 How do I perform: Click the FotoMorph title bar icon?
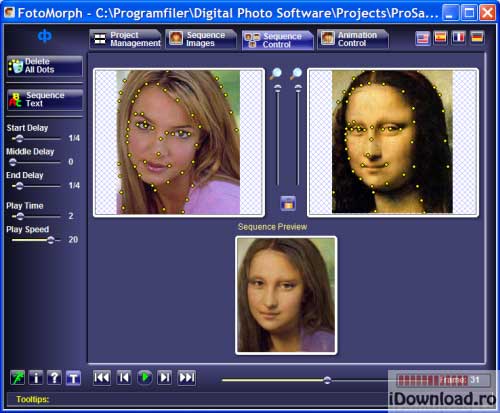click(9, 13)
